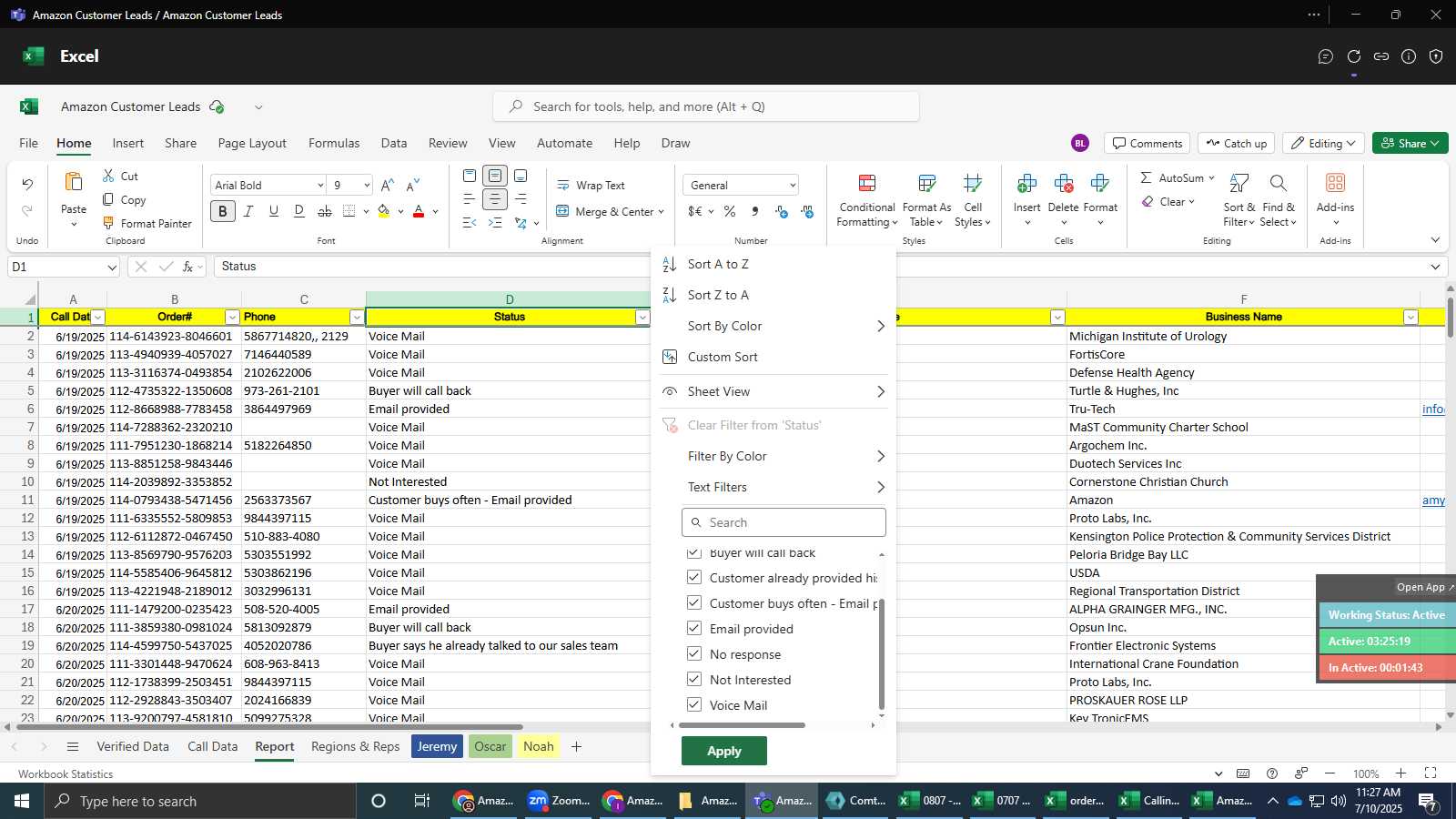Image resolution: width=1456 pixels, height=819 pixels.
Task: Open the fill color bucket swatch
Action: pos(384,211)
